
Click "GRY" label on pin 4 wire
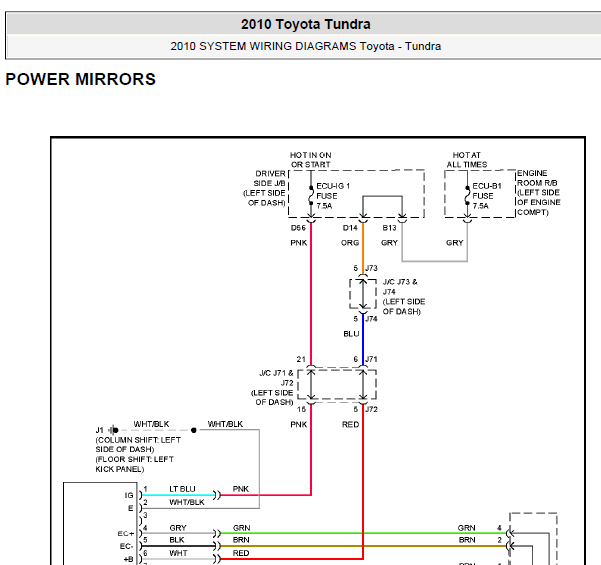point(178,528)
